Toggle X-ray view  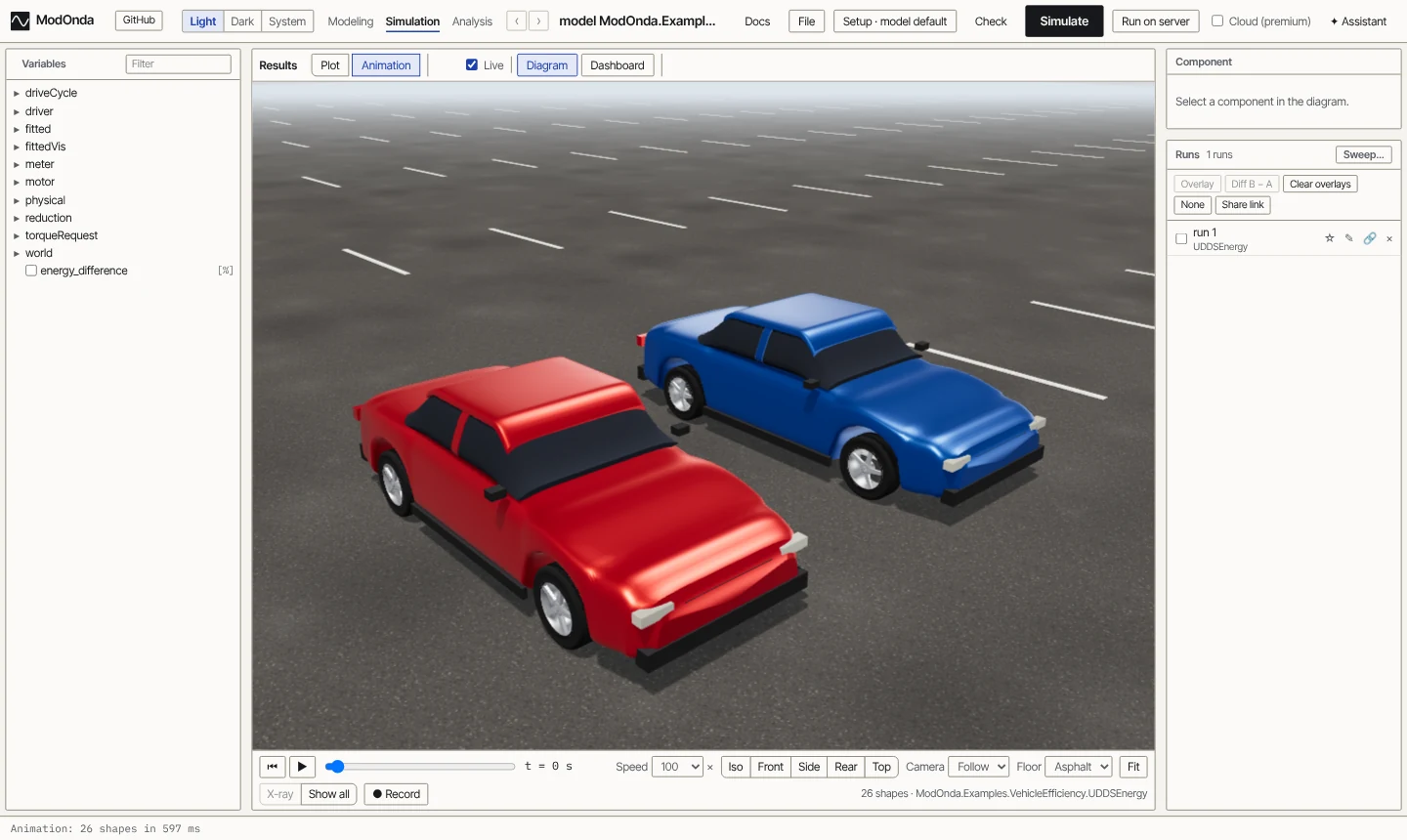pos(280,794)
